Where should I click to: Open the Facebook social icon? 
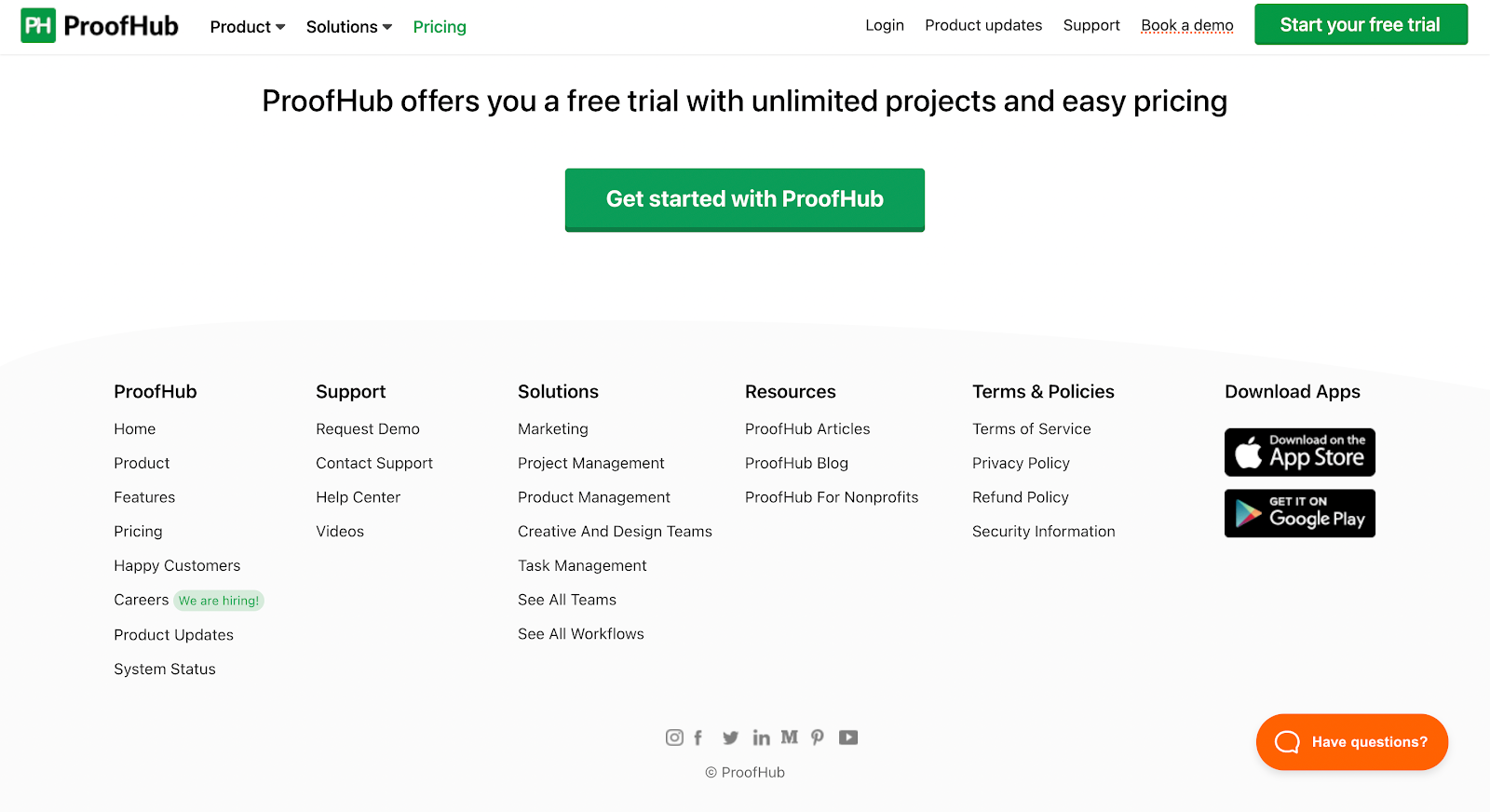click(698, 738)
